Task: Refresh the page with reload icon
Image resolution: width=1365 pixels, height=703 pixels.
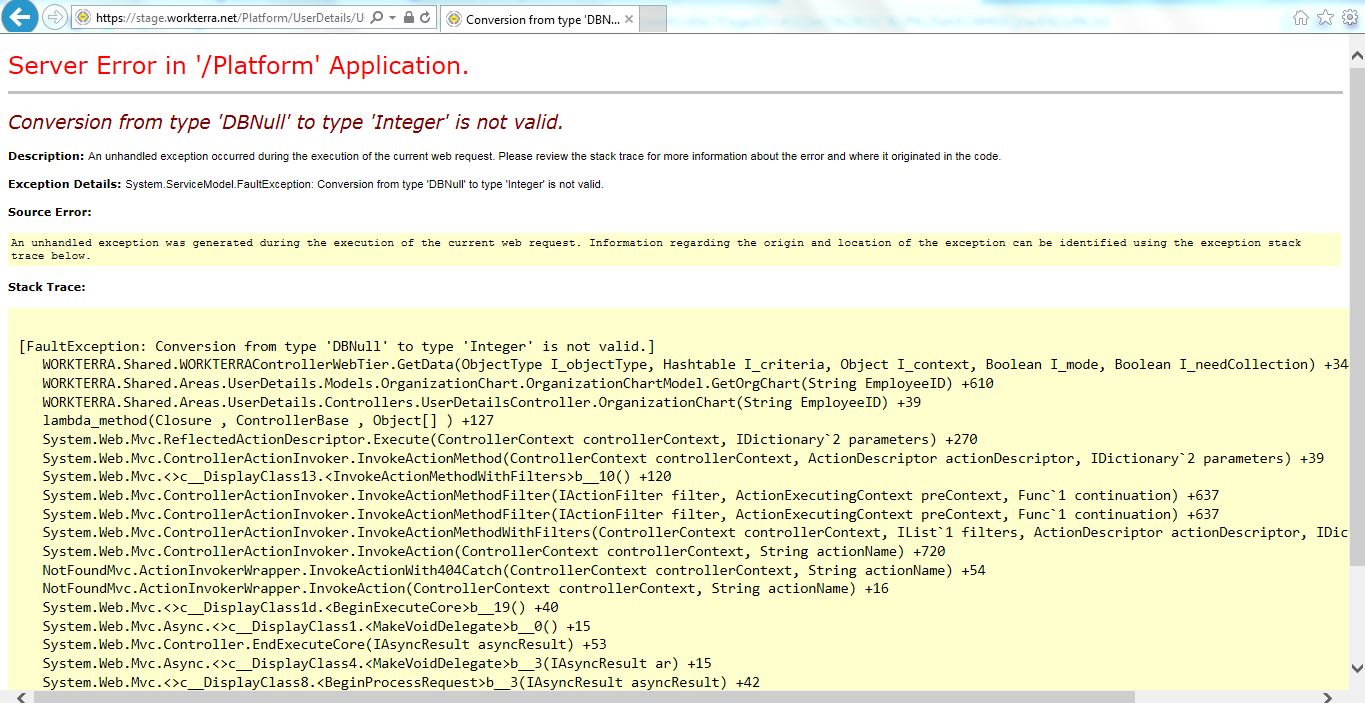Action: coord(425,18)
